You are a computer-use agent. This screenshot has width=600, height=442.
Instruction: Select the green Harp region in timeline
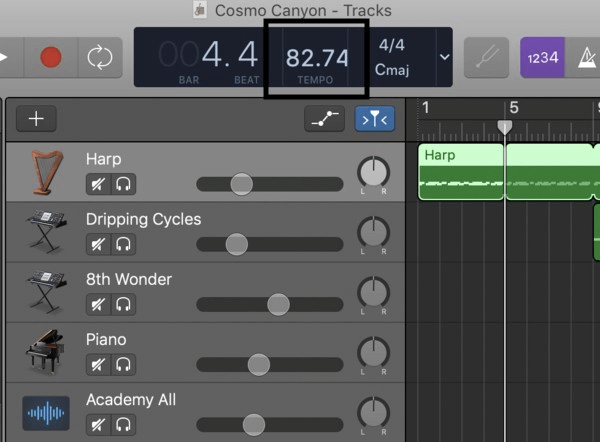point(460,171)
